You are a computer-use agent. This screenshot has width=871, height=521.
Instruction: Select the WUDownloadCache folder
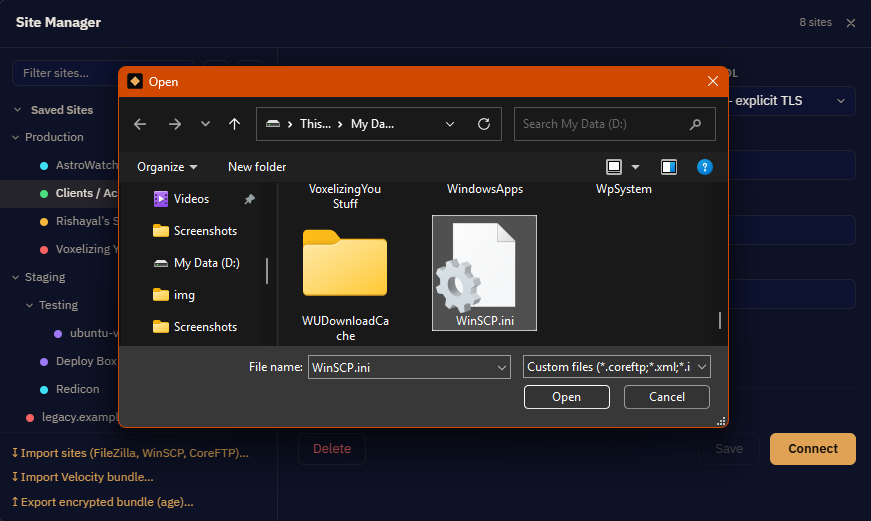point(345,281)
